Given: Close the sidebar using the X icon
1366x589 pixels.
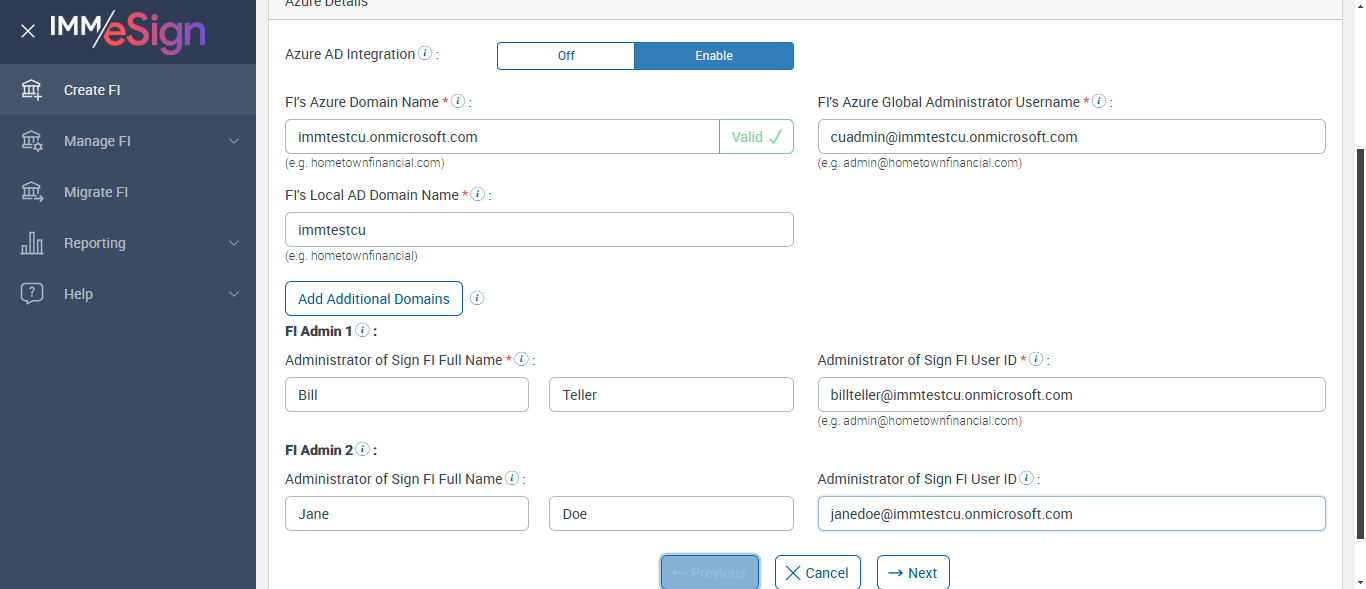Looking at the screenshot, I should pos(28,31).
